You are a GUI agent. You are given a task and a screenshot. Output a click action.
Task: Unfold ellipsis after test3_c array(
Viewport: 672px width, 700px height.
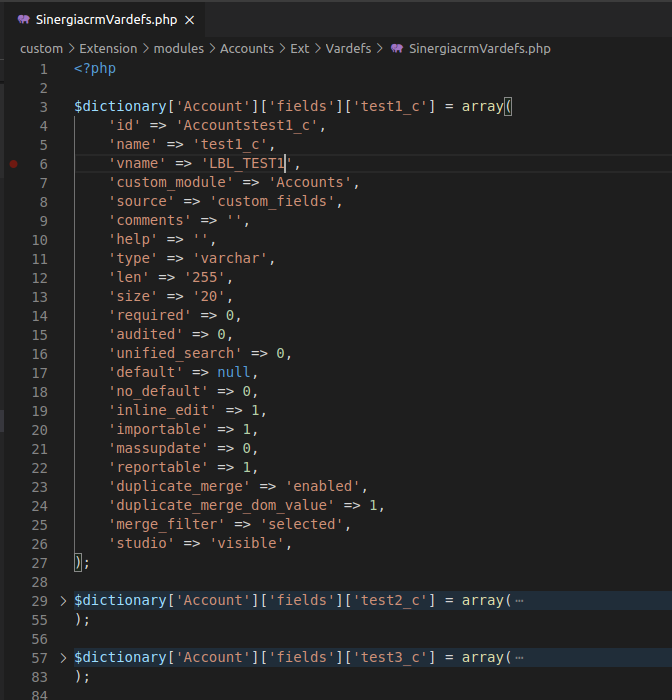pyautogui.click(x=519, y=658)
